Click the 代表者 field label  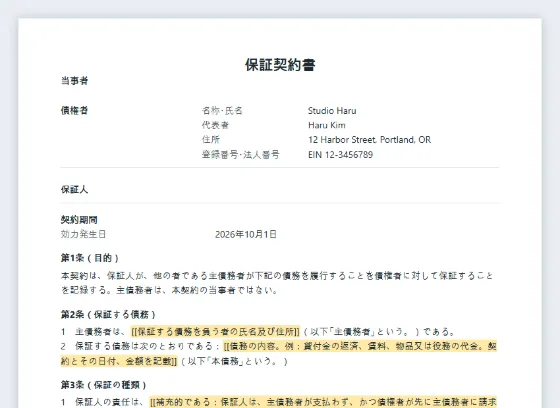215,125
